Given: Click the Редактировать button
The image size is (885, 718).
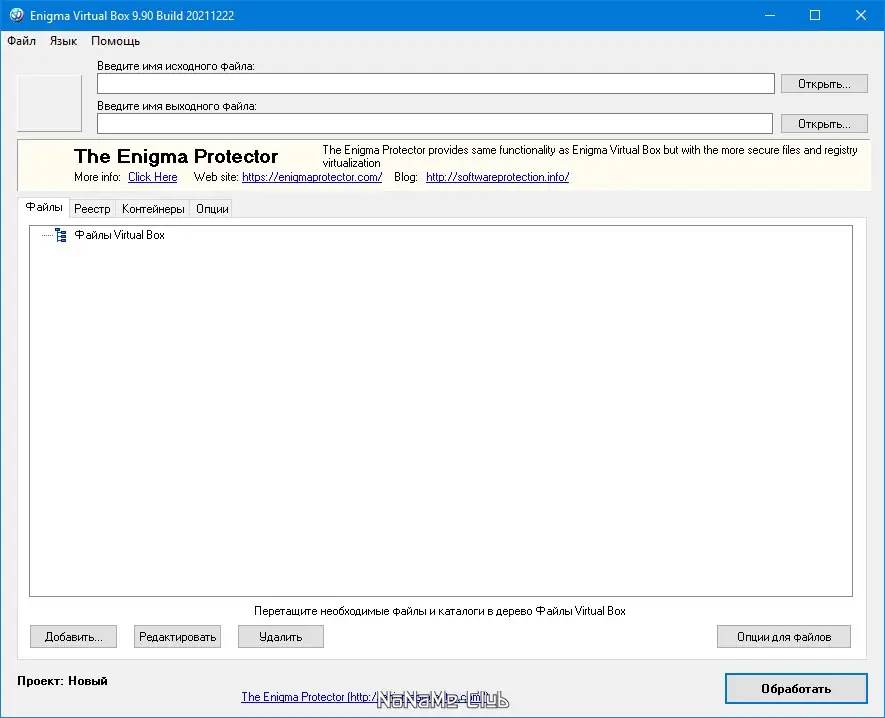Looking at the screenshot, I should 177,637.
